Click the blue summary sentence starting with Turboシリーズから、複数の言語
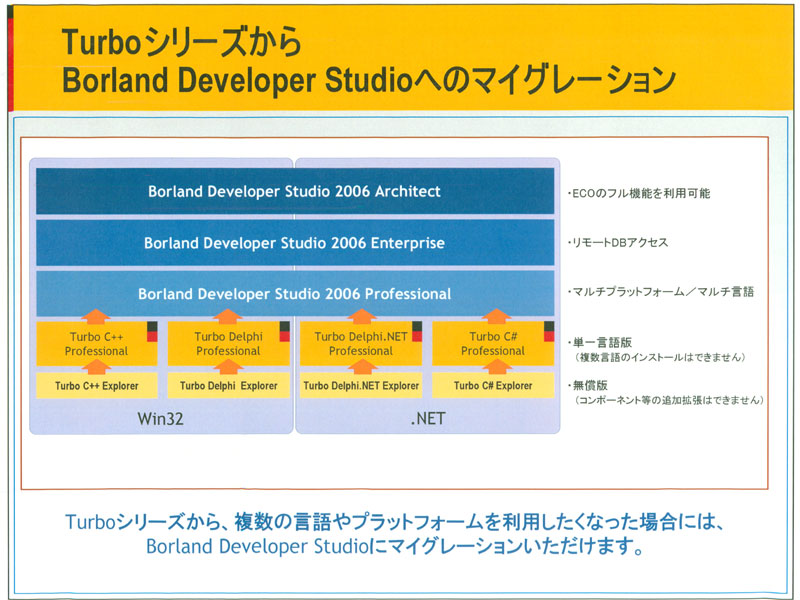Screen dimensions: 800x600 (394, 522)
